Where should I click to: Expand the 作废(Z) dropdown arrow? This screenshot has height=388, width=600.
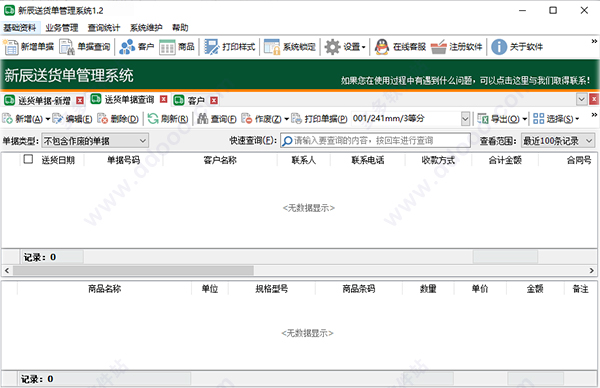[287, 119]
